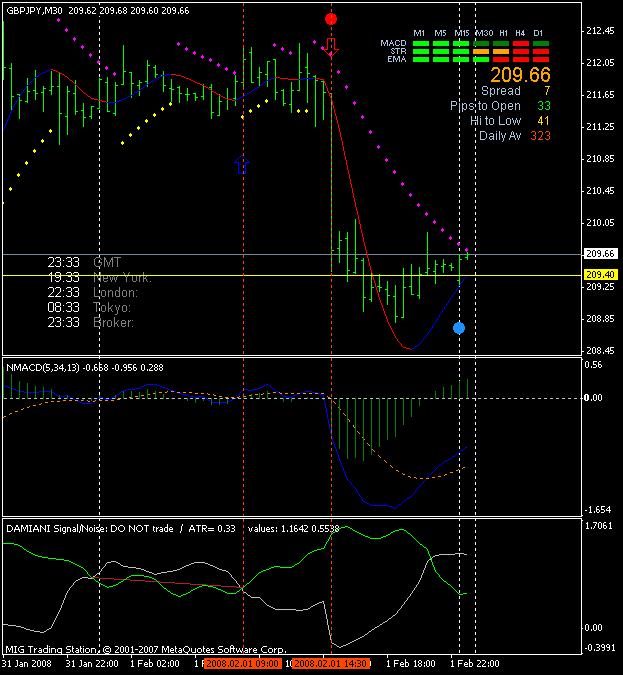The height and width of the screenshot is (675, 623).
Task: Click the H4 timeframe column header
Action: (x=520, y=33)
